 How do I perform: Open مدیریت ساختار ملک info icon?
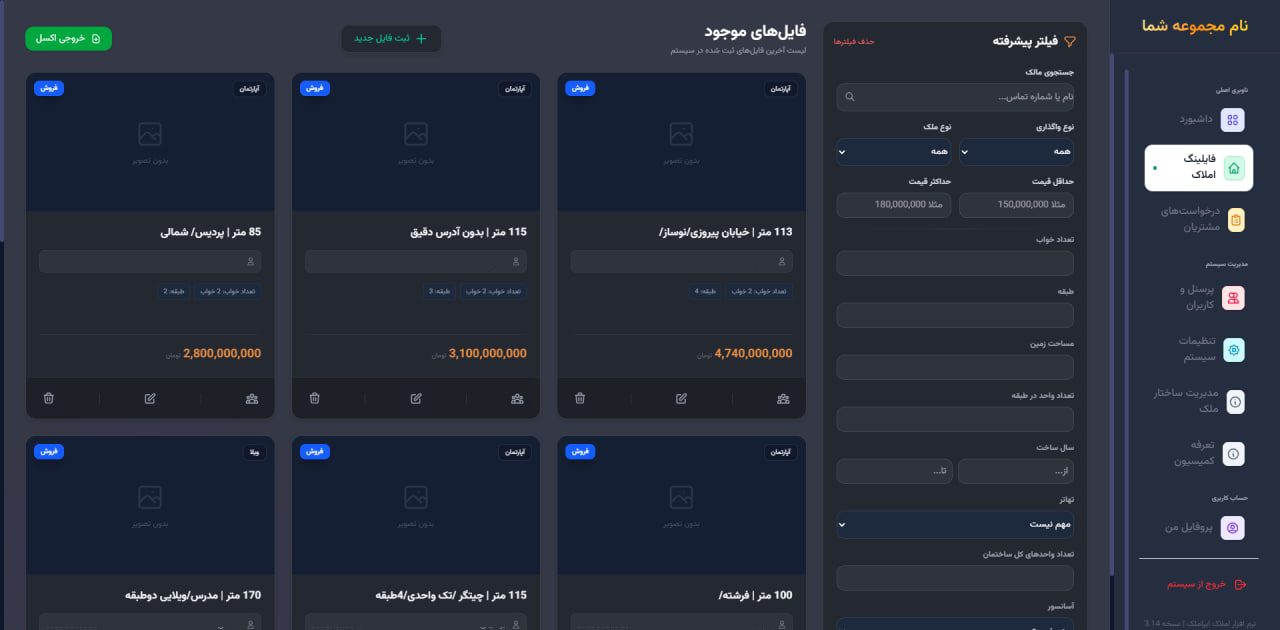click(1235, 402)
